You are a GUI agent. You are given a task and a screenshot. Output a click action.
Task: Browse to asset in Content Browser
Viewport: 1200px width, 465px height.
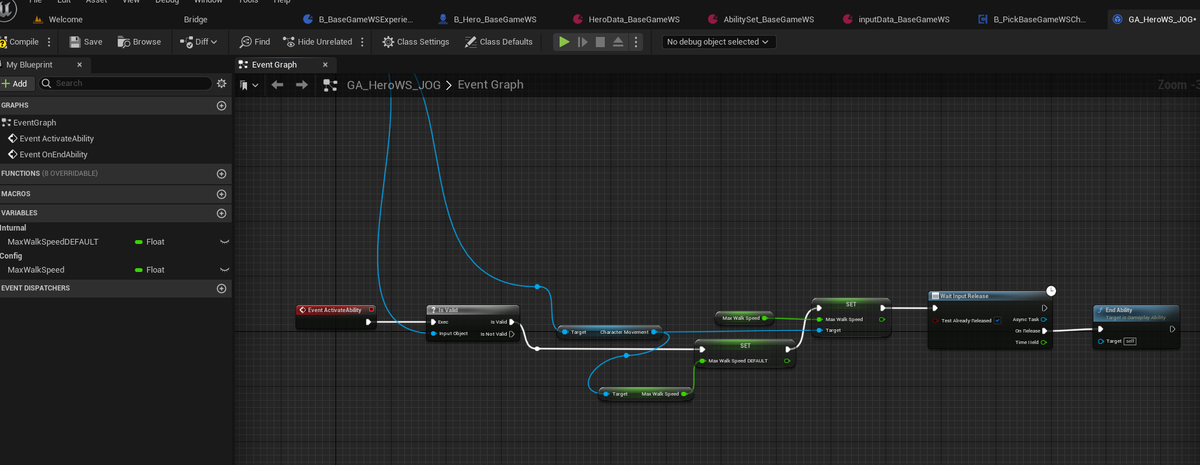coord(139,42)
